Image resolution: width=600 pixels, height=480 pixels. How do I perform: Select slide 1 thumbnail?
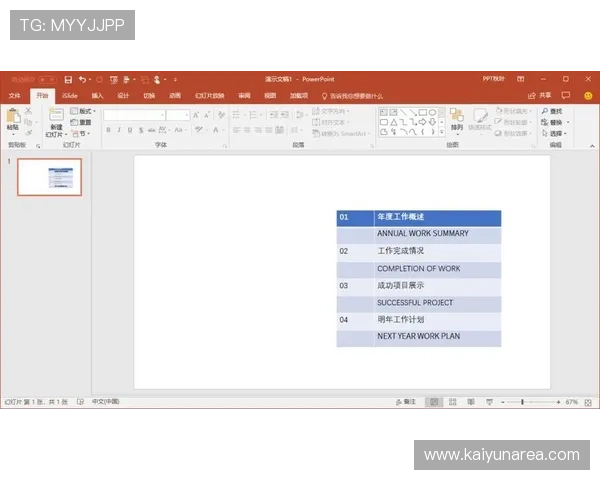[x=49, y=177]
